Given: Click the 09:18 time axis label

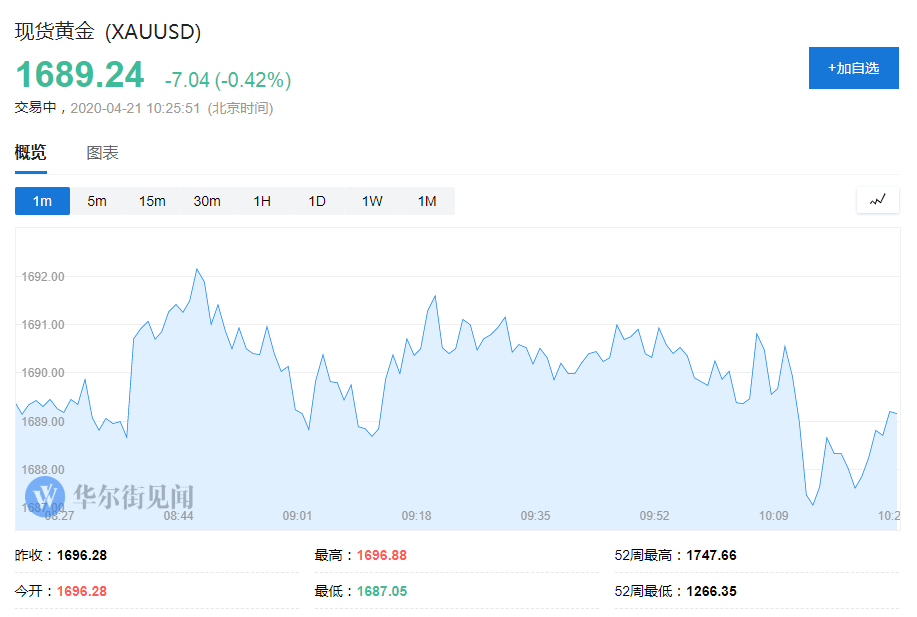Looking at the screenshot, I should (x=416, y=516).
